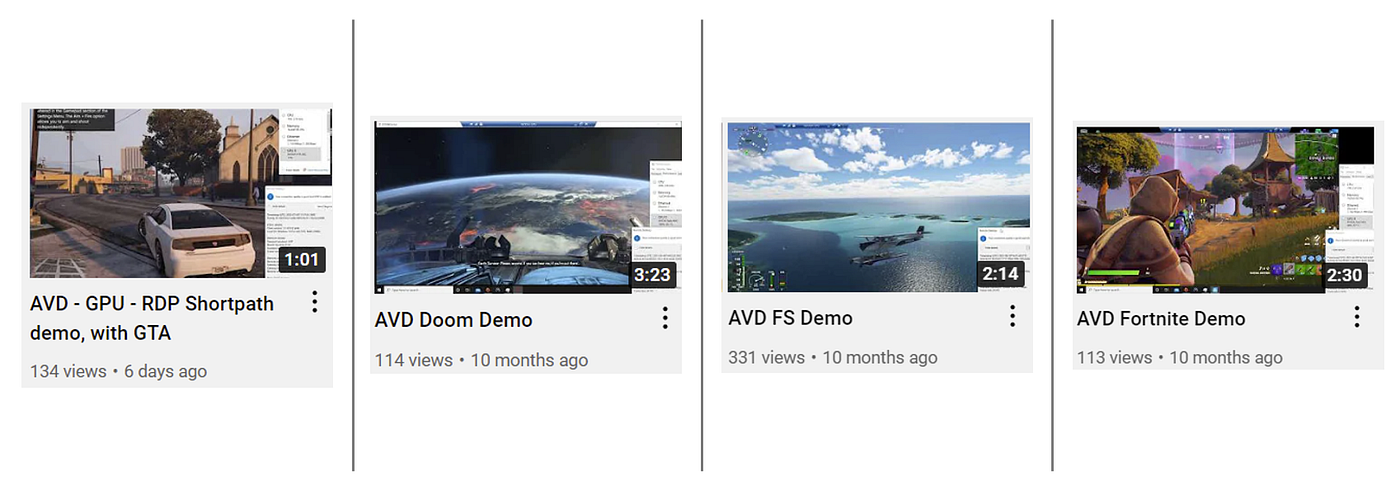Click '114 views • 10 months ago' text
Image resolution: width=1400 pixels, height=482 pixels.
pyautogui.click(x=481, y=360)
